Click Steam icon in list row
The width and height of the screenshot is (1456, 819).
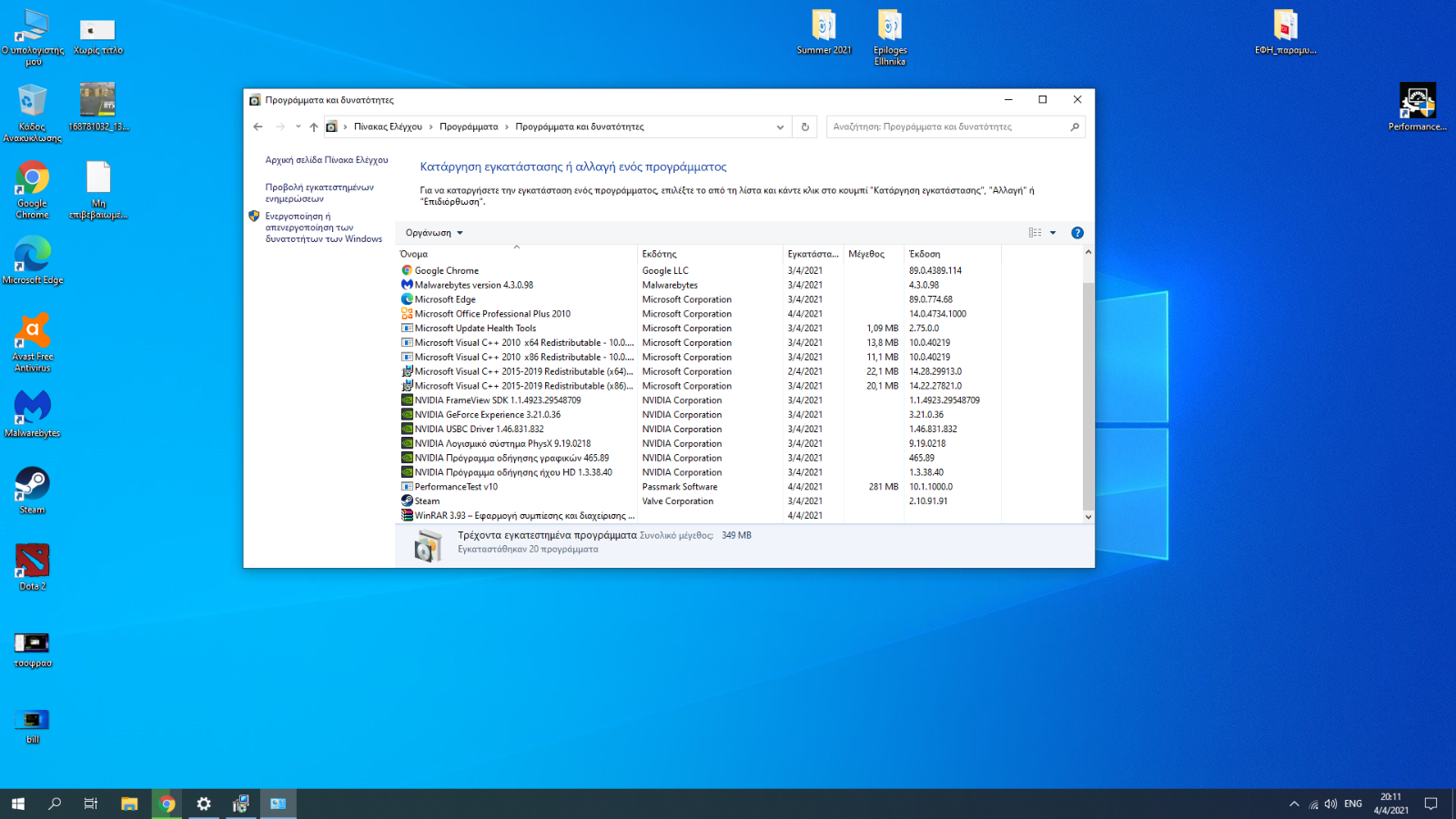point(407,500)
